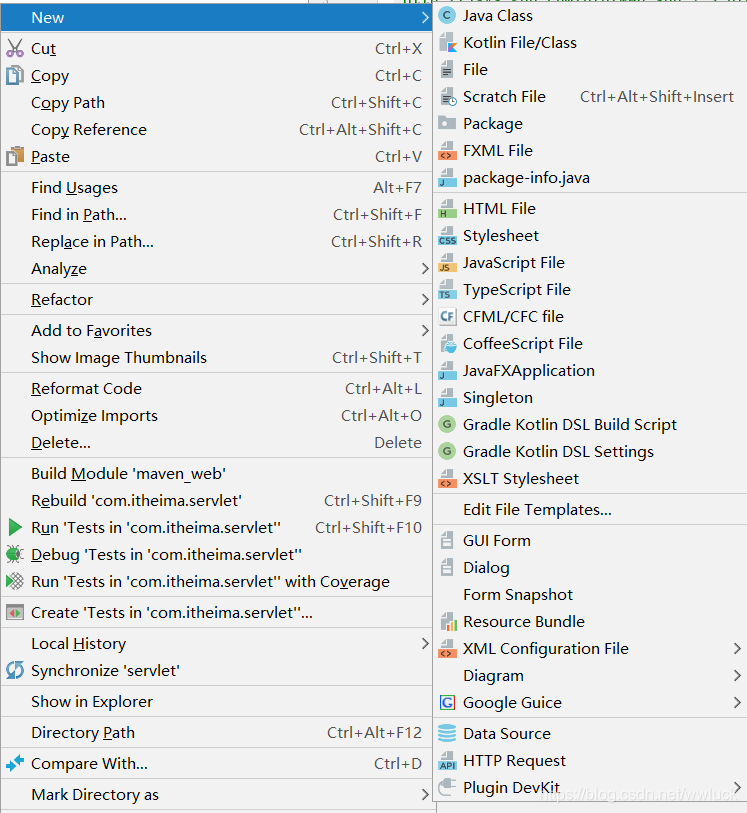Viewport: 747px width, 813px height.
Task: Click the TypeScript File TS icon
Action: click(x=447, y=289)
